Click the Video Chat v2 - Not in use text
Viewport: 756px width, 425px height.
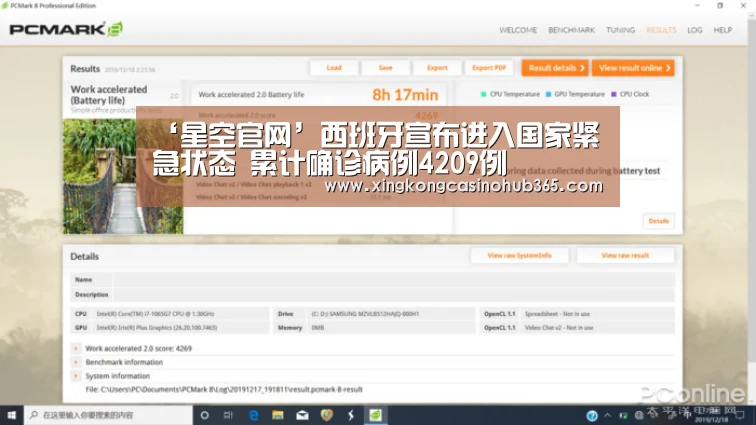(559, 328)
